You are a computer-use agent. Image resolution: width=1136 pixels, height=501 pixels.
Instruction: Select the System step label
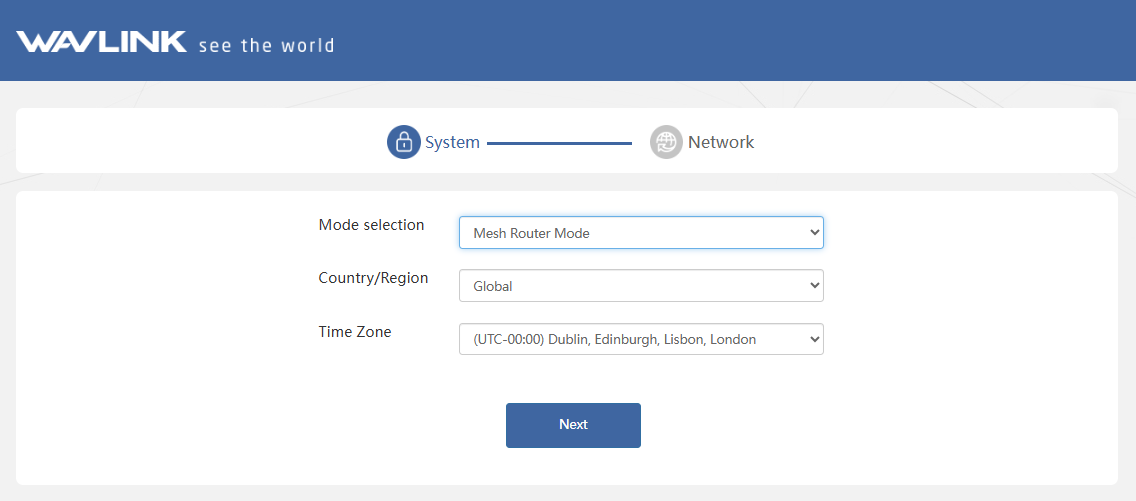coord(452,142)
